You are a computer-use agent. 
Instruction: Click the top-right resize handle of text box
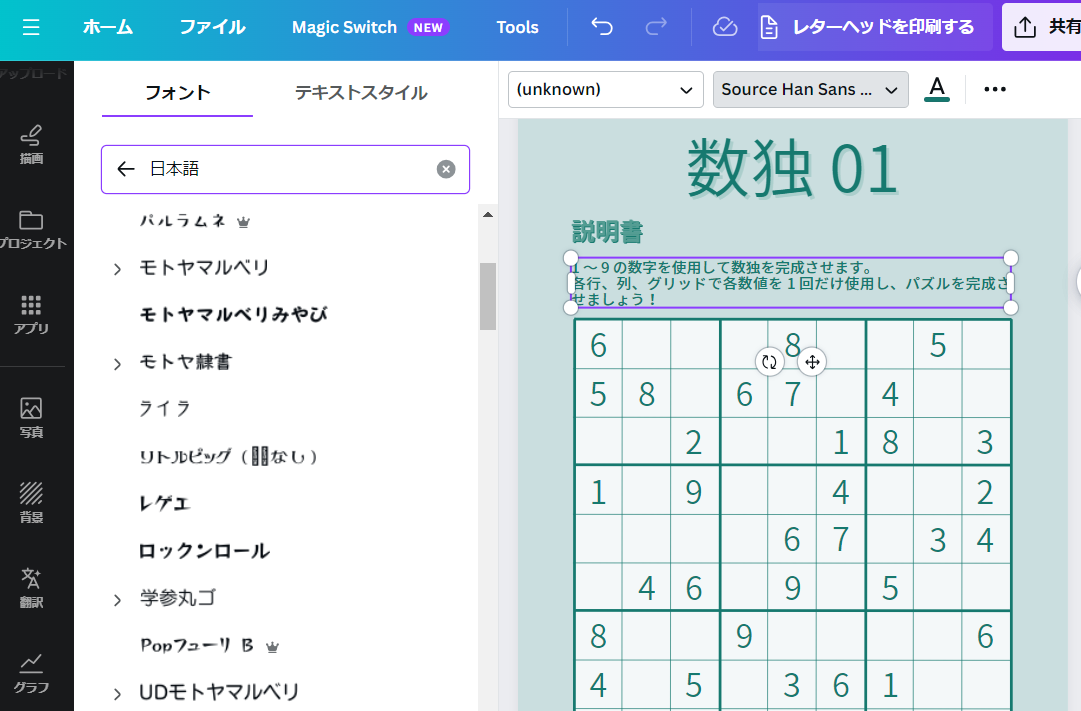1011,258
